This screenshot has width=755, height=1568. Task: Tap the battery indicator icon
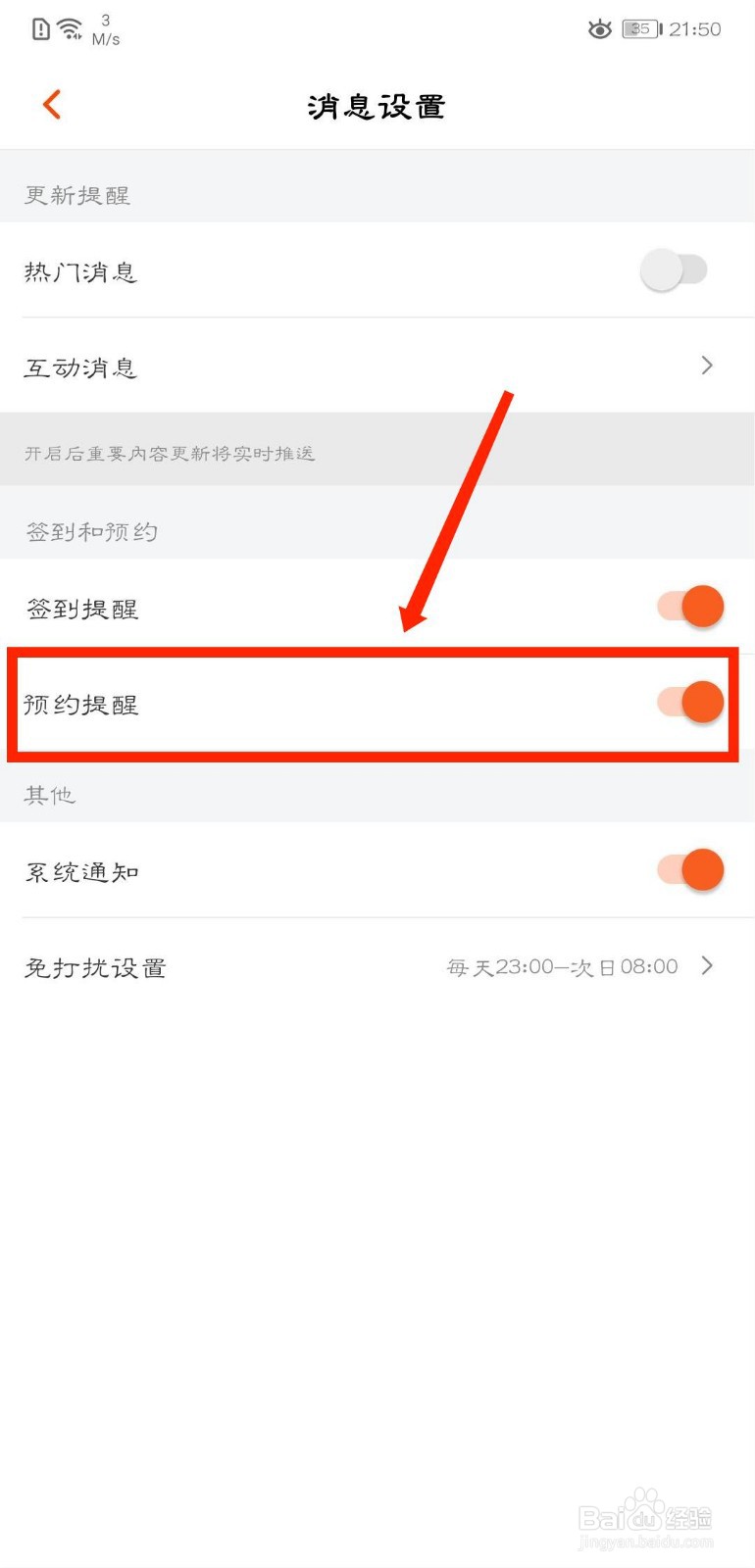642,29
